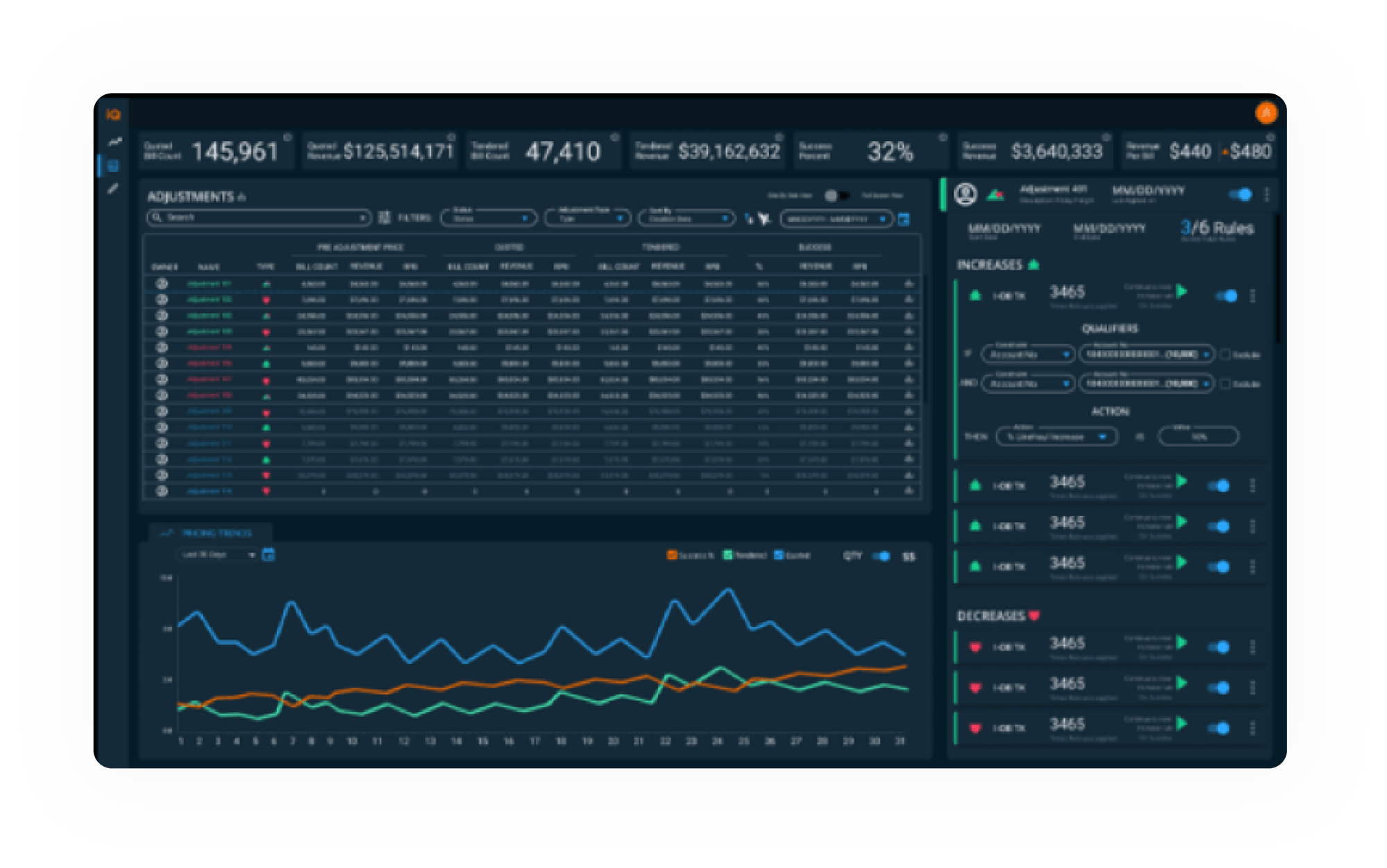Viewport: 1387px width, 868px height.
Task: Toggle the Side By Side / Full Screen view switch
Action: 836,196
